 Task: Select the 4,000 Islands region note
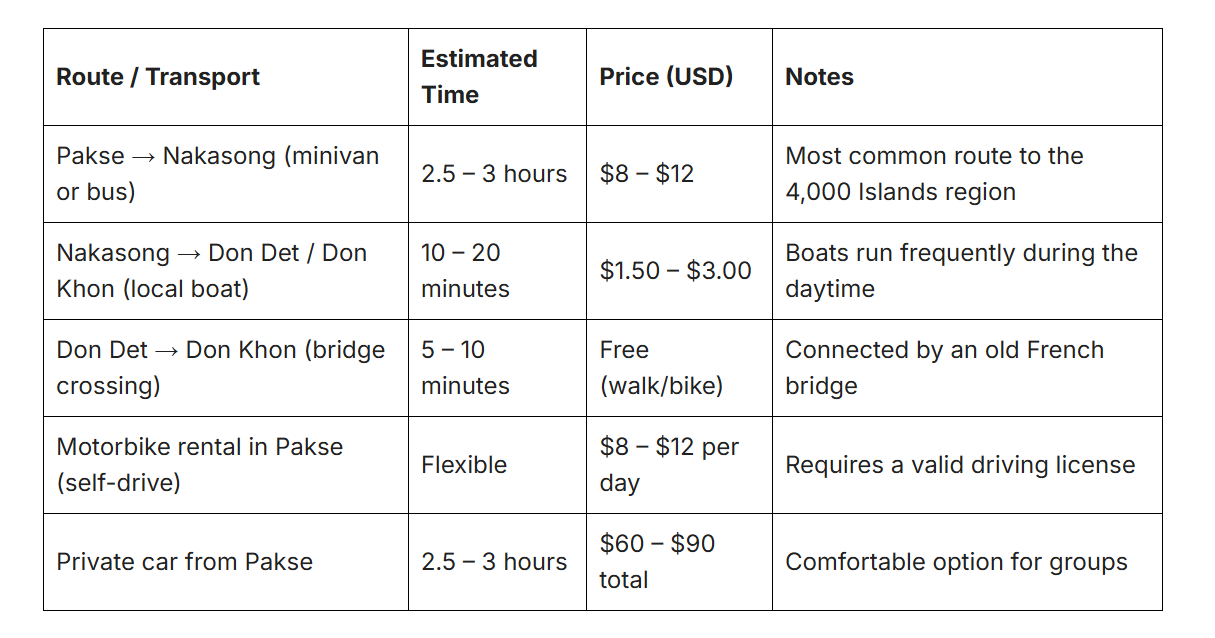(x=967, y=174)
